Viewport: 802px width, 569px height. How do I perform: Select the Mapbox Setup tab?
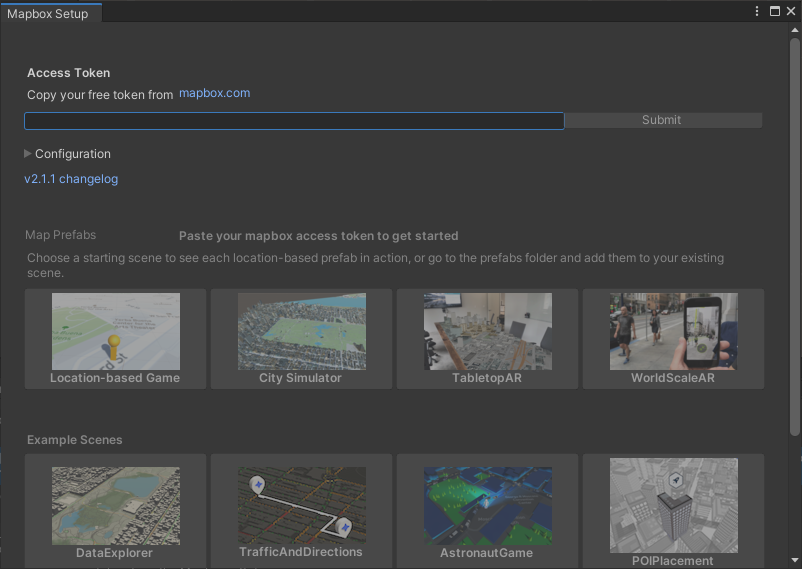tap(48, 14)
